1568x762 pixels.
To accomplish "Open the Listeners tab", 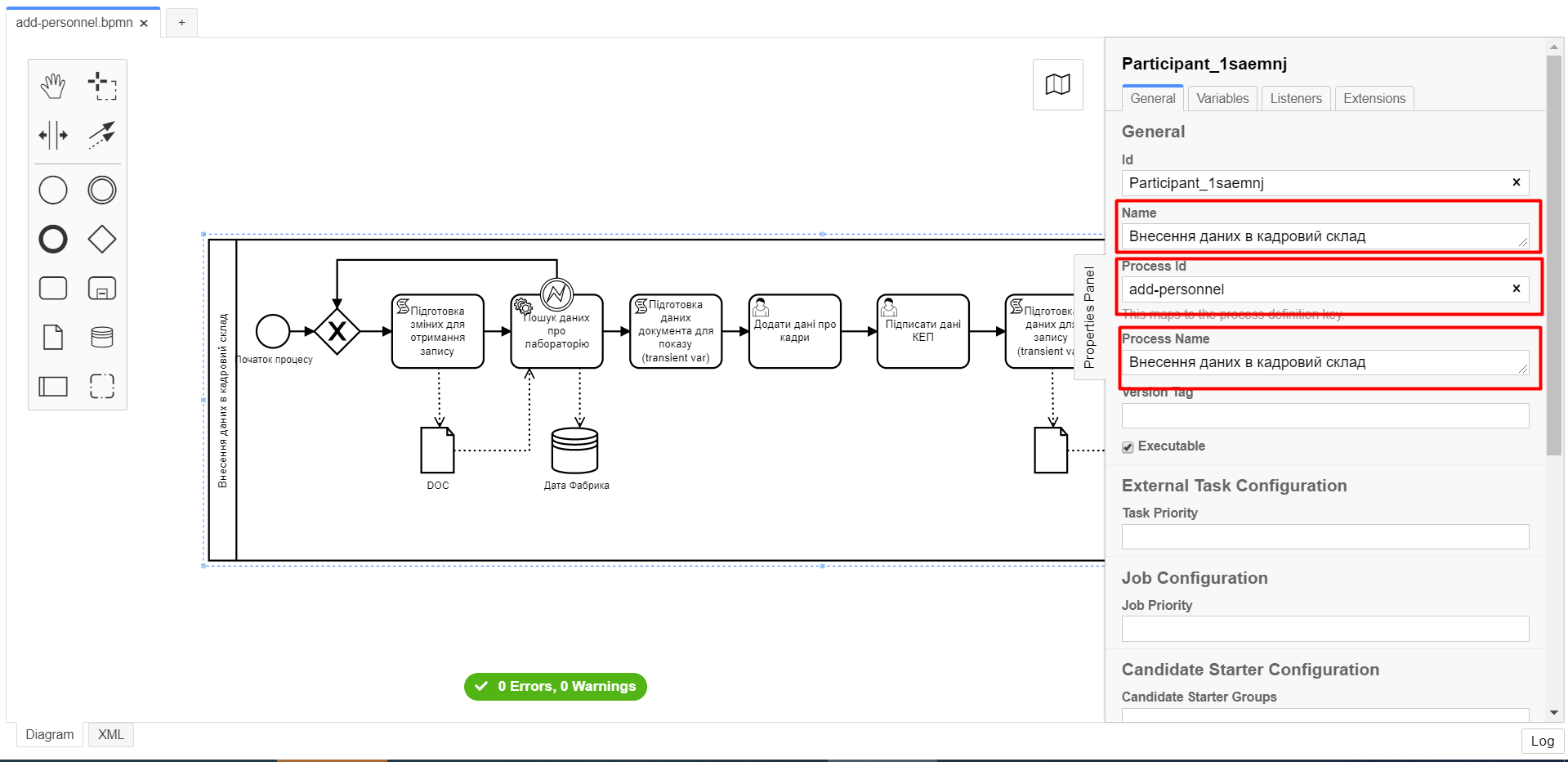I will (1295, 99).
